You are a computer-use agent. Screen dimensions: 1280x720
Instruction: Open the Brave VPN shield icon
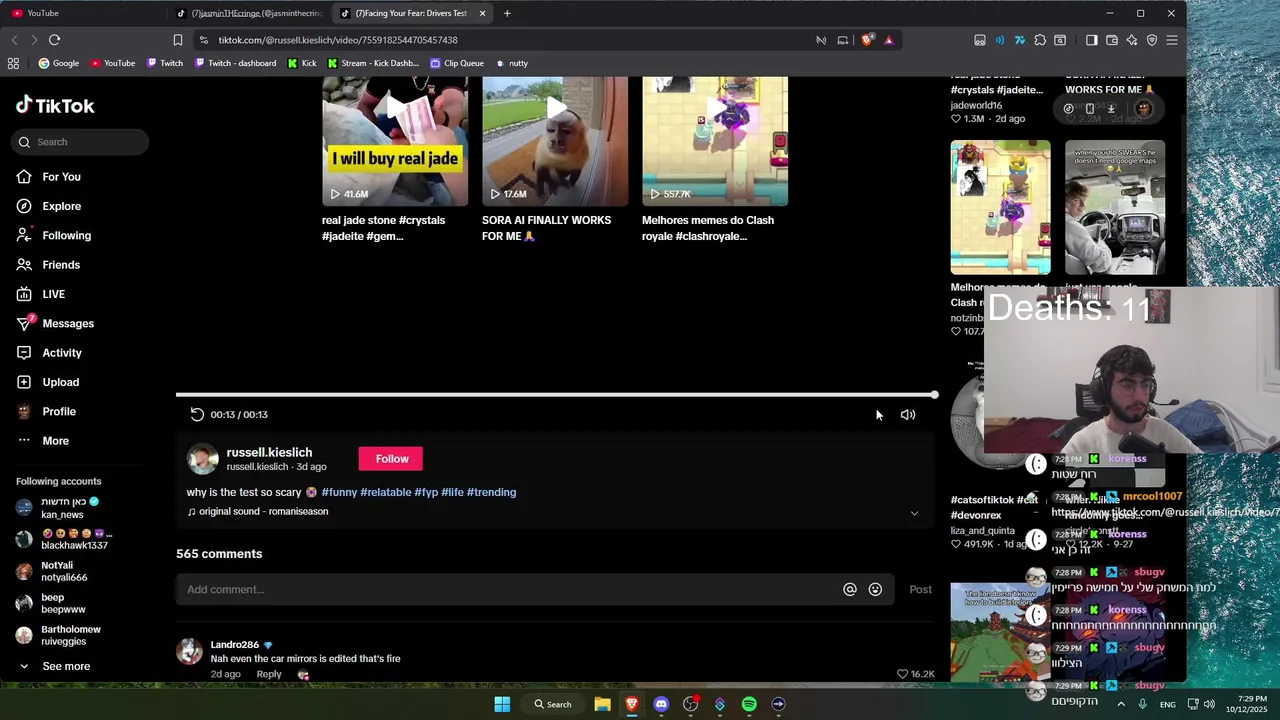(1152, 40)
